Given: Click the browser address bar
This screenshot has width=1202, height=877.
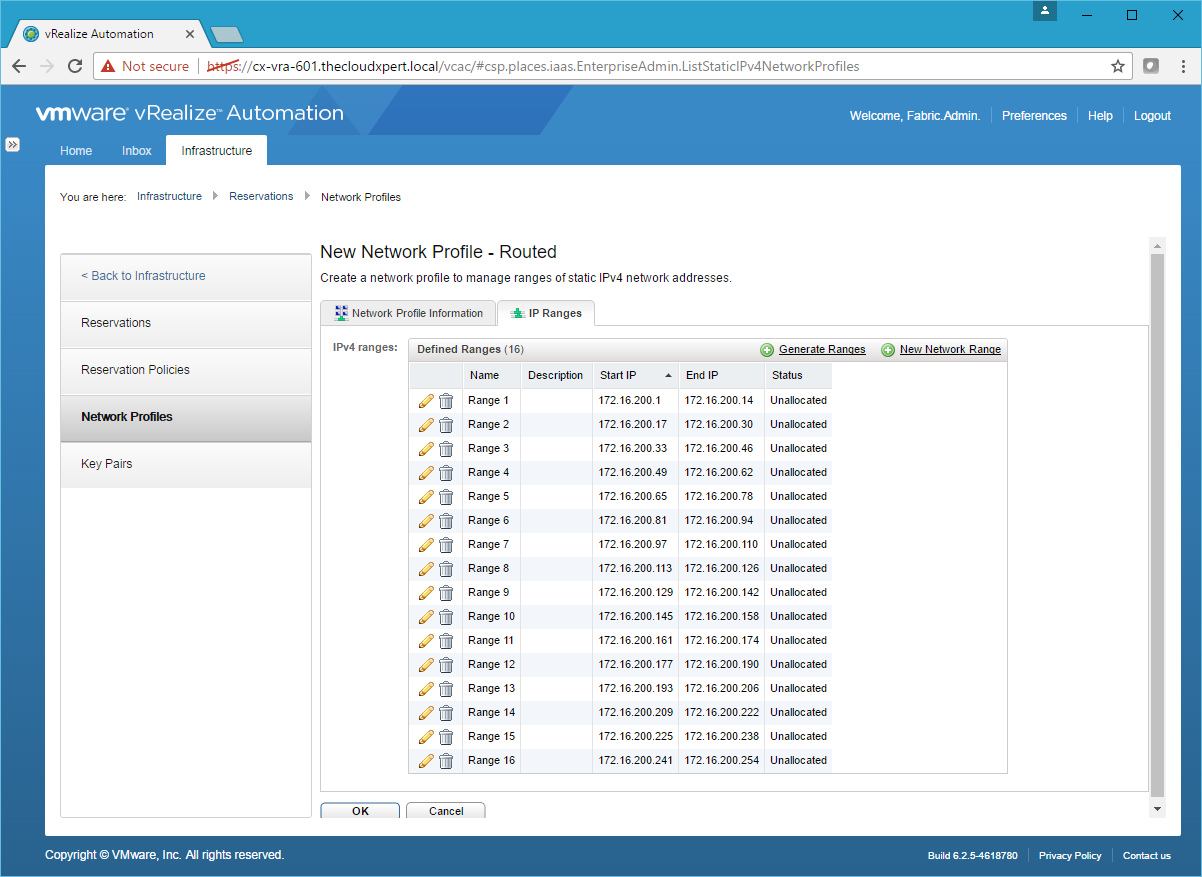Looking at the screenshot, I should [x=600, y=66].
